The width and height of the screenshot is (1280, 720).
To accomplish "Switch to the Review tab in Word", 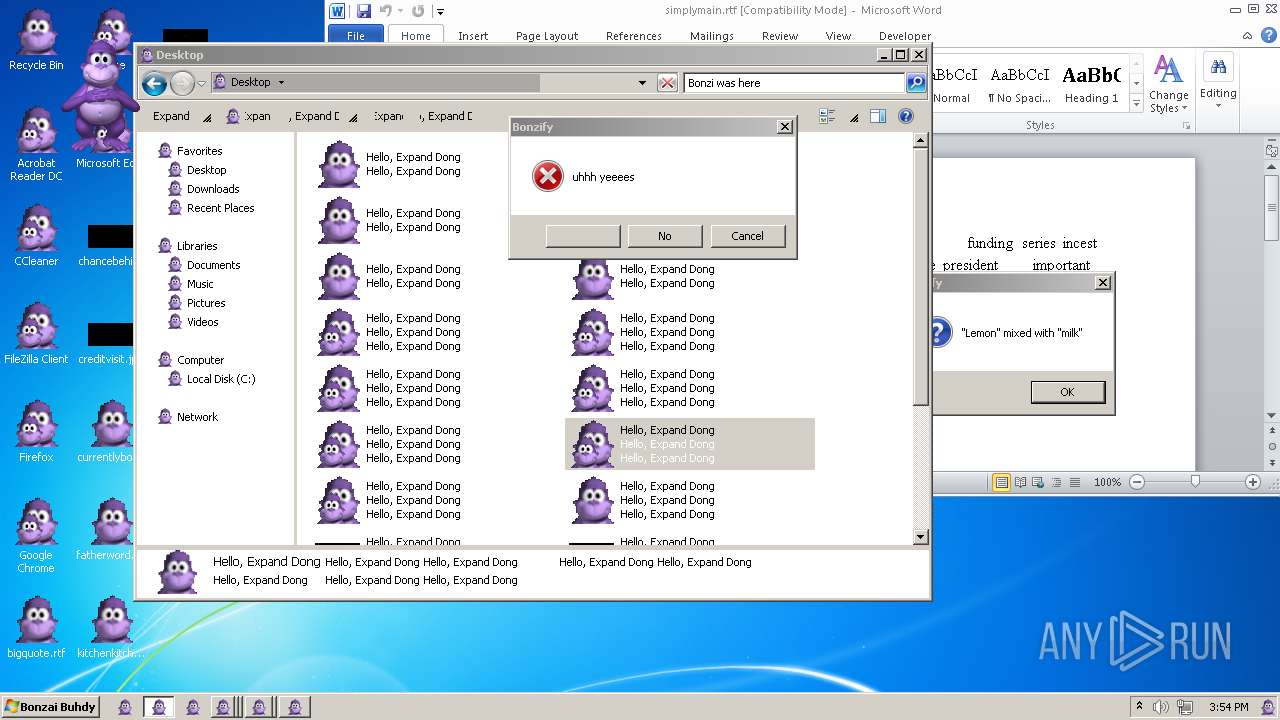I will pos(780,35).
